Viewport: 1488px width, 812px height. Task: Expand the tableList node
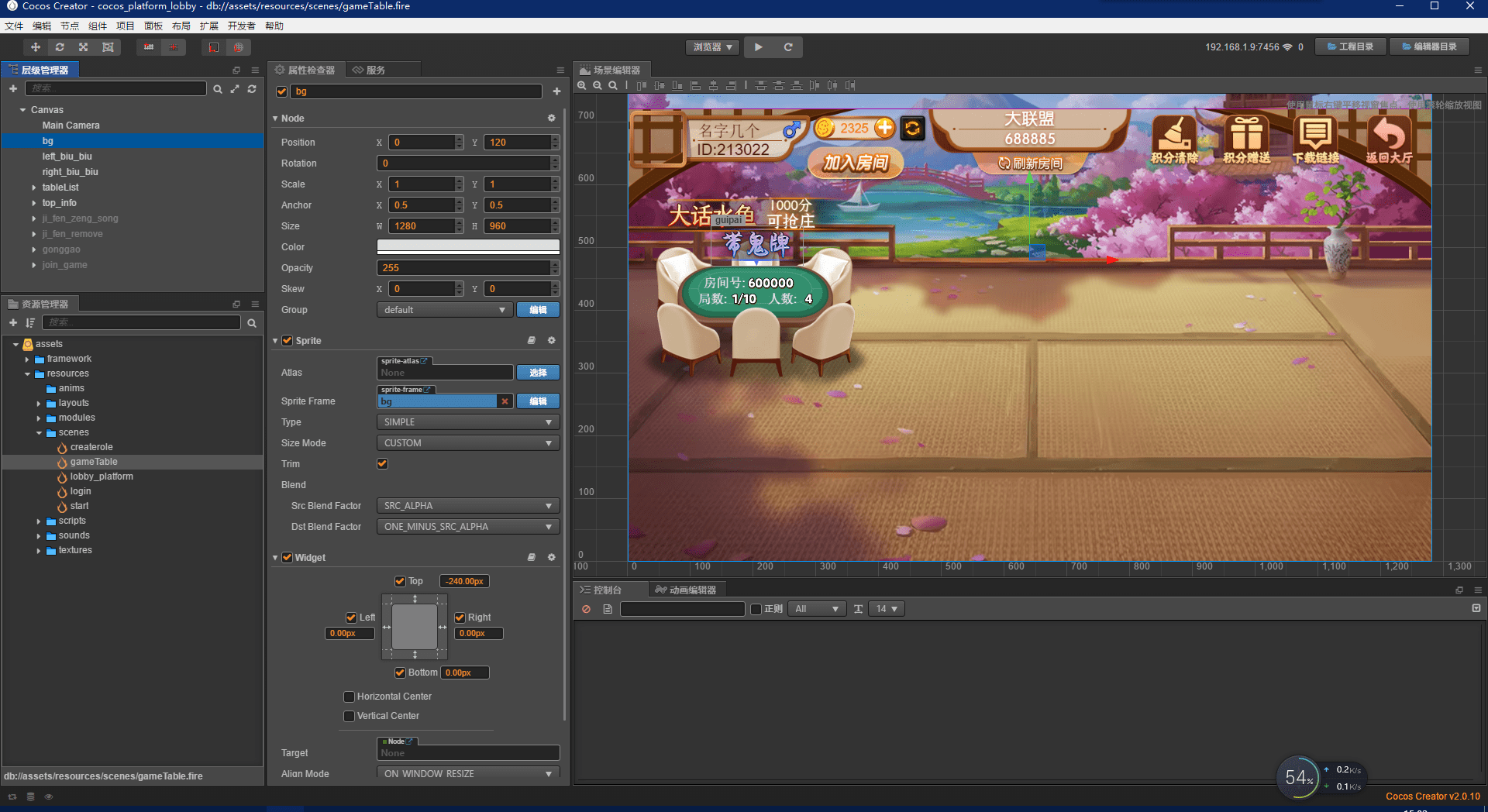click(x=34, y=188)
